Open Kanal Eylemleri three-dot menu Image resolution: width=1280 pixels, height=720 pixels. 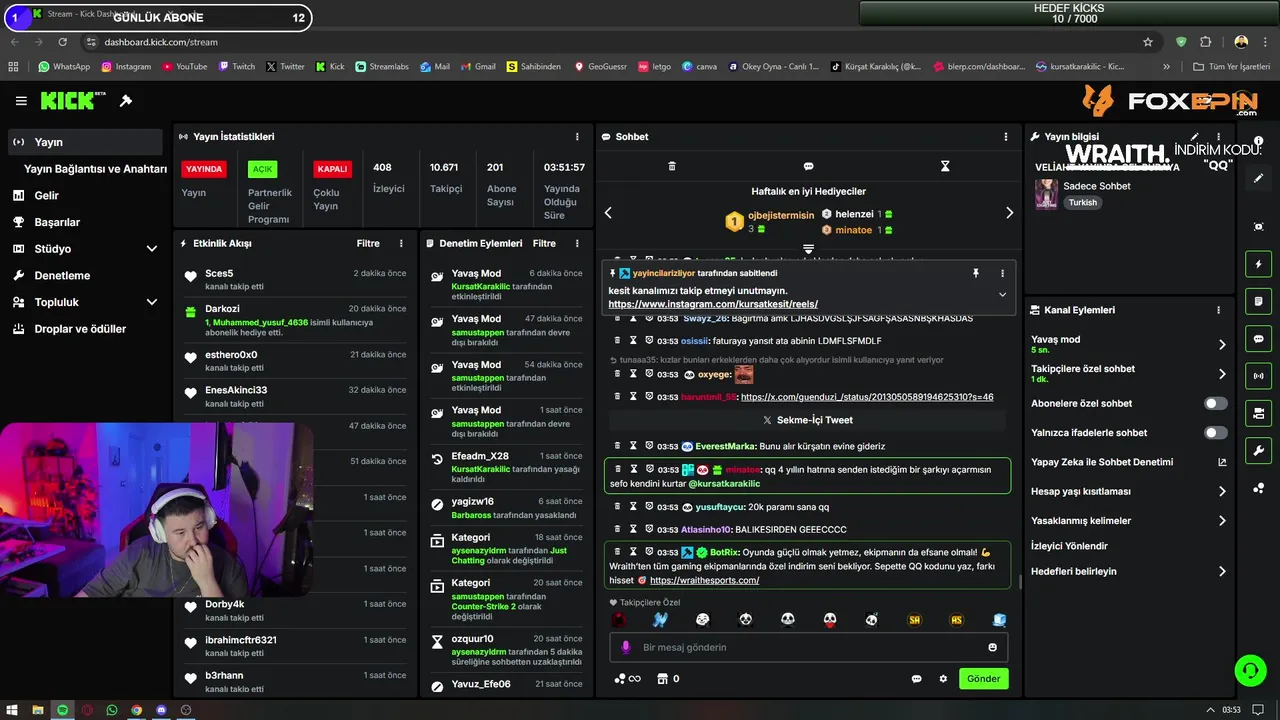1218,310
